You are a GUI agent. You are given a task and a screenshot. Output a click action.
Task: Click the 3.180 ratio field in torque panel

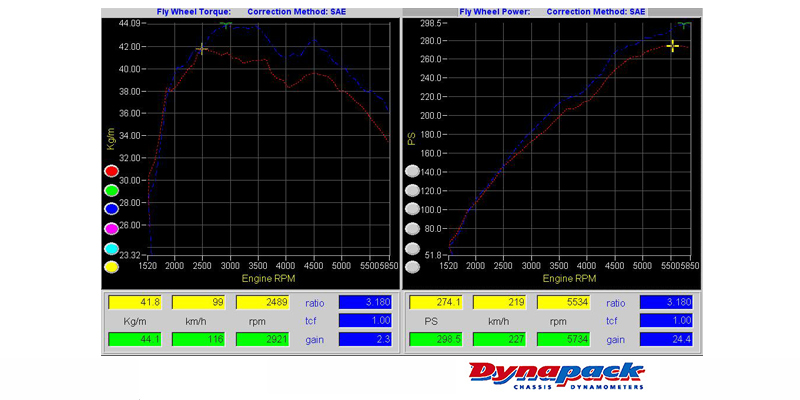tap(365, 302)
